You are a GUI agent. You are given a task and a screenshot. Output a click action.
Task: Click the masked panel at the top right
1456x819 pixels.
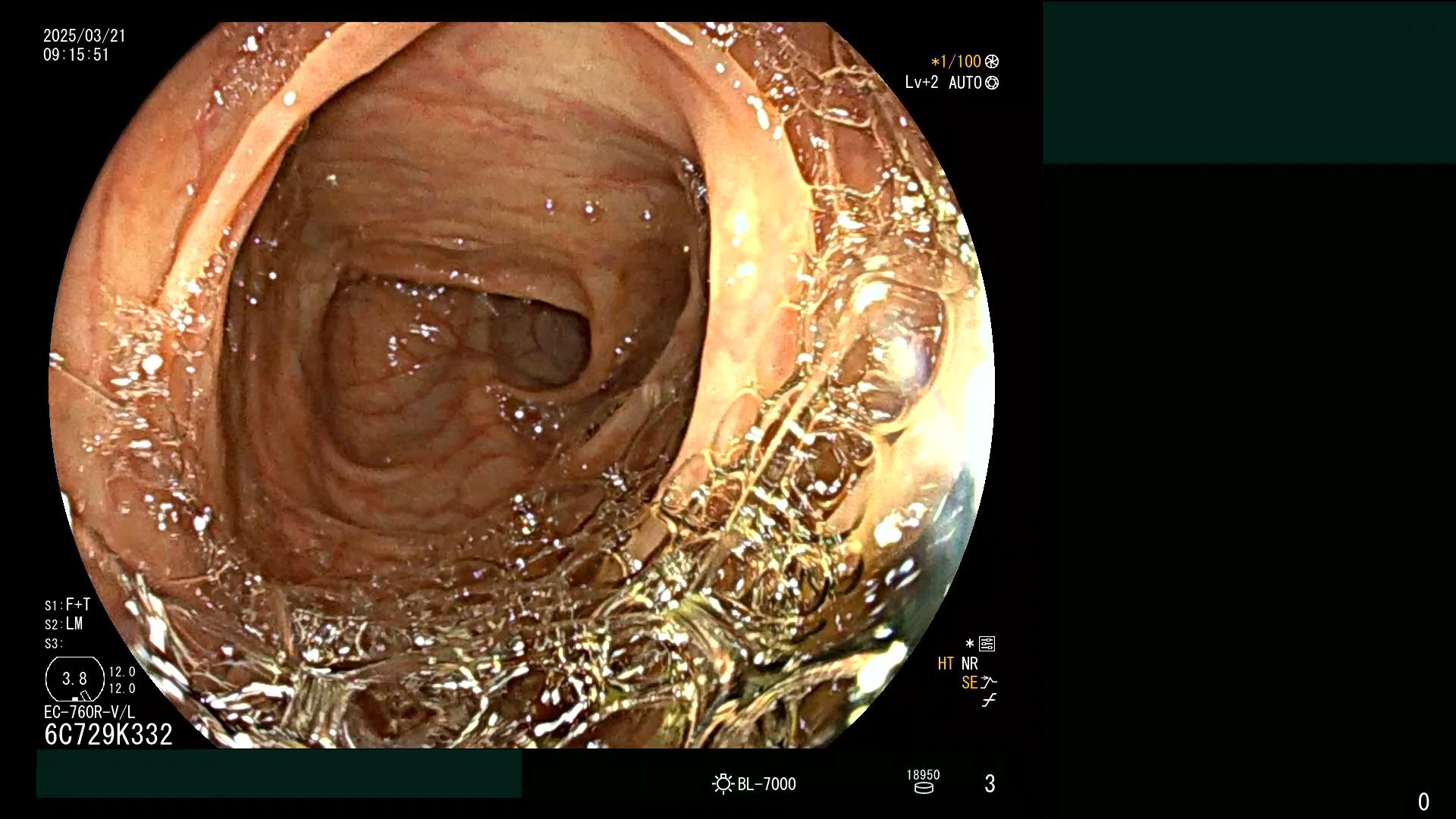(1249, 83)
